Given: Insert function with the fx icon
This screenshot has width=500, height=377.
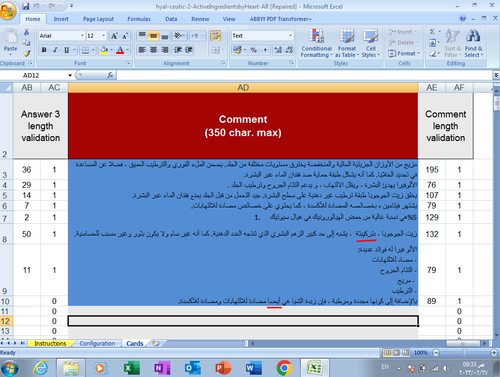Looking at the screenshot, I should point(110,75).
